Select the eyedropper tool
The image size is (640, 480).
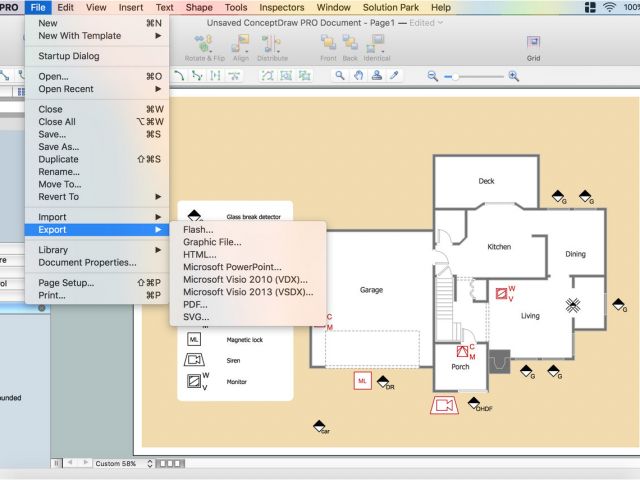pyautogui.click(x=393, y=76)
